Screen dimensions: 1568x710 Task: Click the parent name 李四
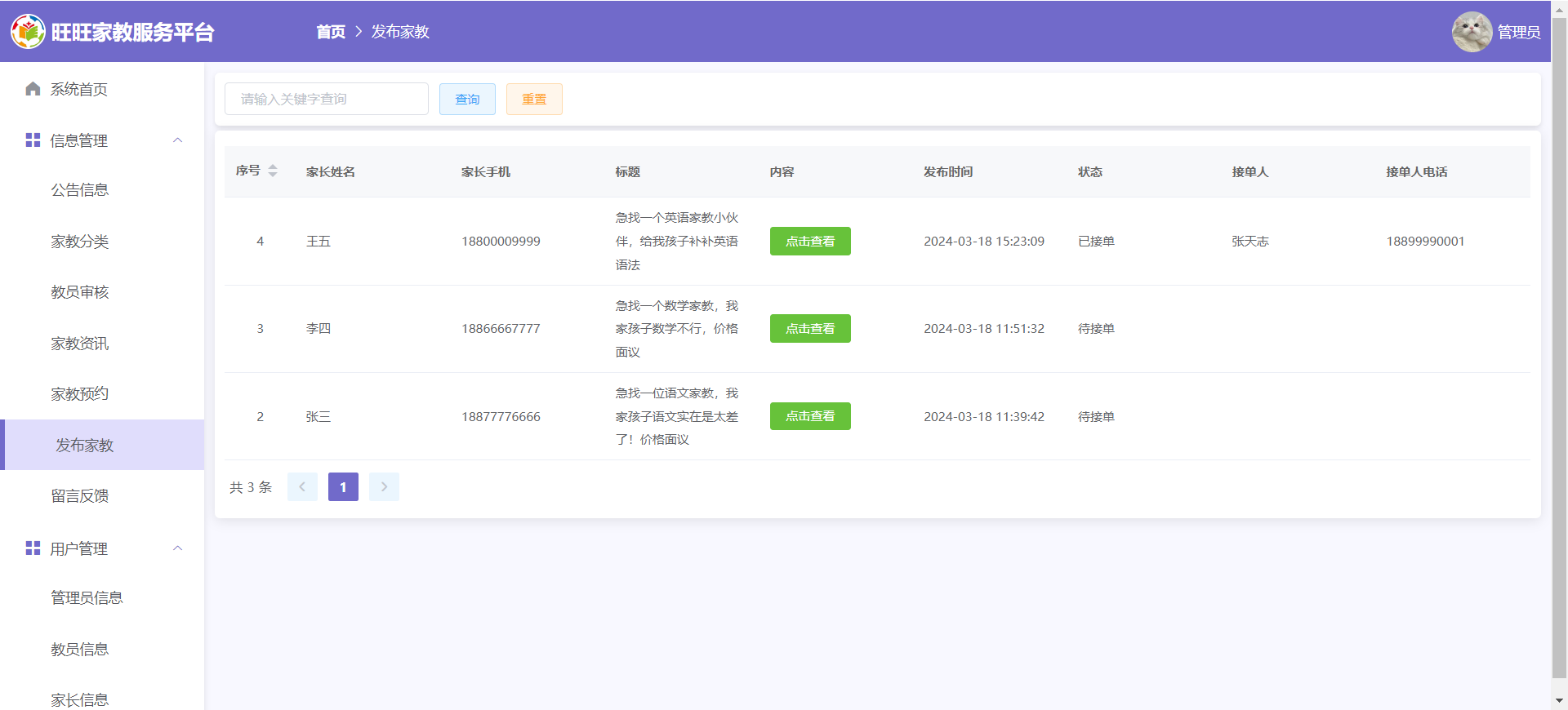318,329
